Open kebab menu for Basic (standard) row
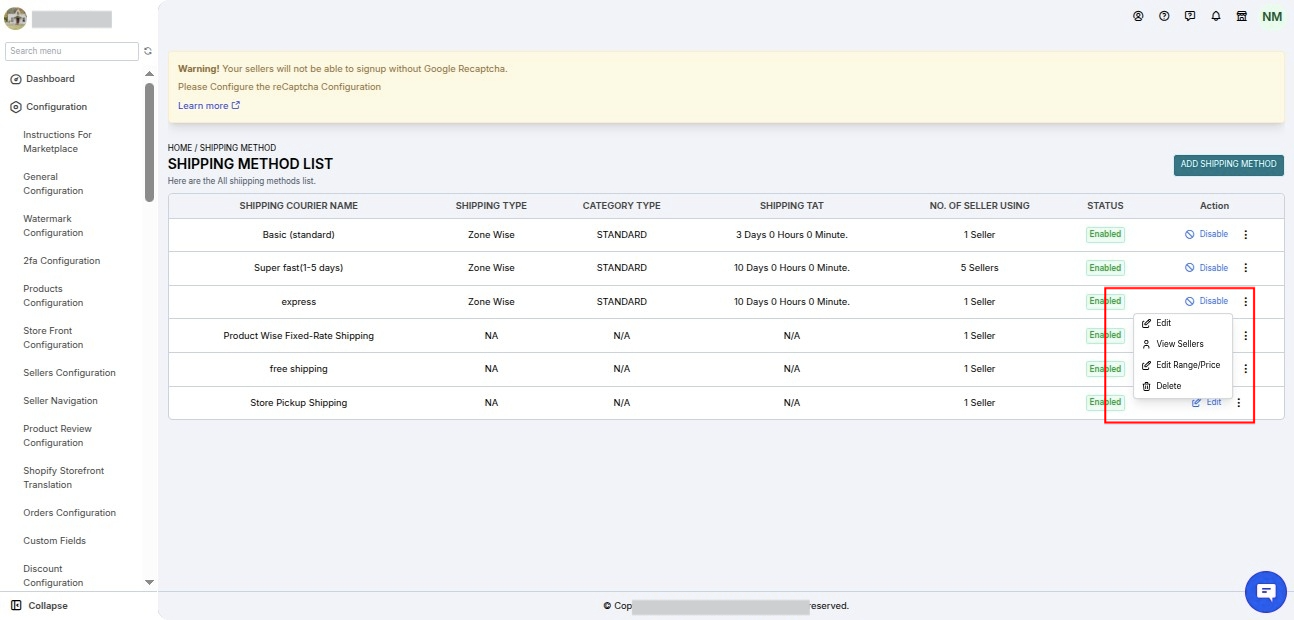Viewport: 1294px width, 620px height. click(x=1245, y=235)
